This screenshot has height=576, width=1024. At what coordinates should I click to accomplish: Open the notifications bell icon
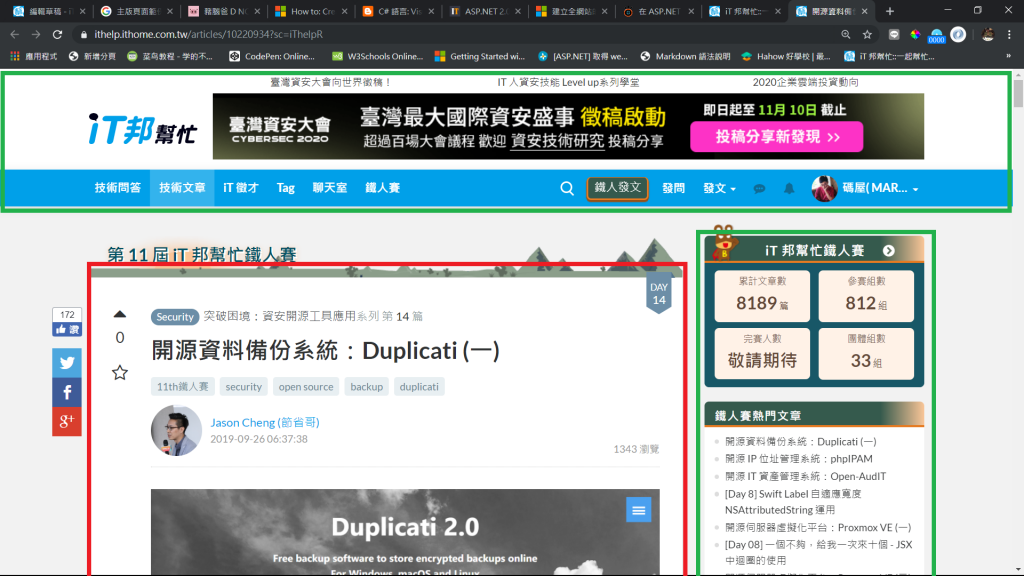pyautogui.click(x=789, y=189)
